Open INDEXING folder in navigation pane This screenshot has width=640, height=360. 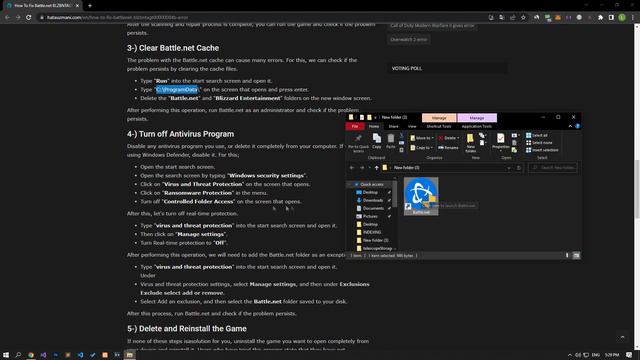(372, 232)
